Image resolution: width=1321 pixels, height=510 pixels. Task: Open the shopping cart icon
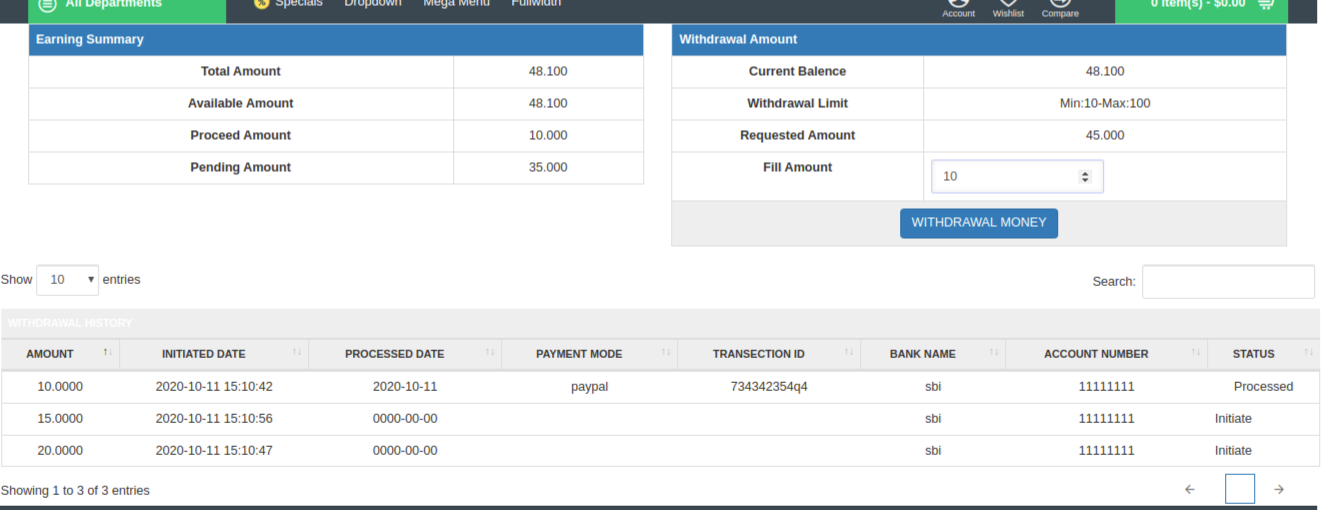(x=1265, y=4)
